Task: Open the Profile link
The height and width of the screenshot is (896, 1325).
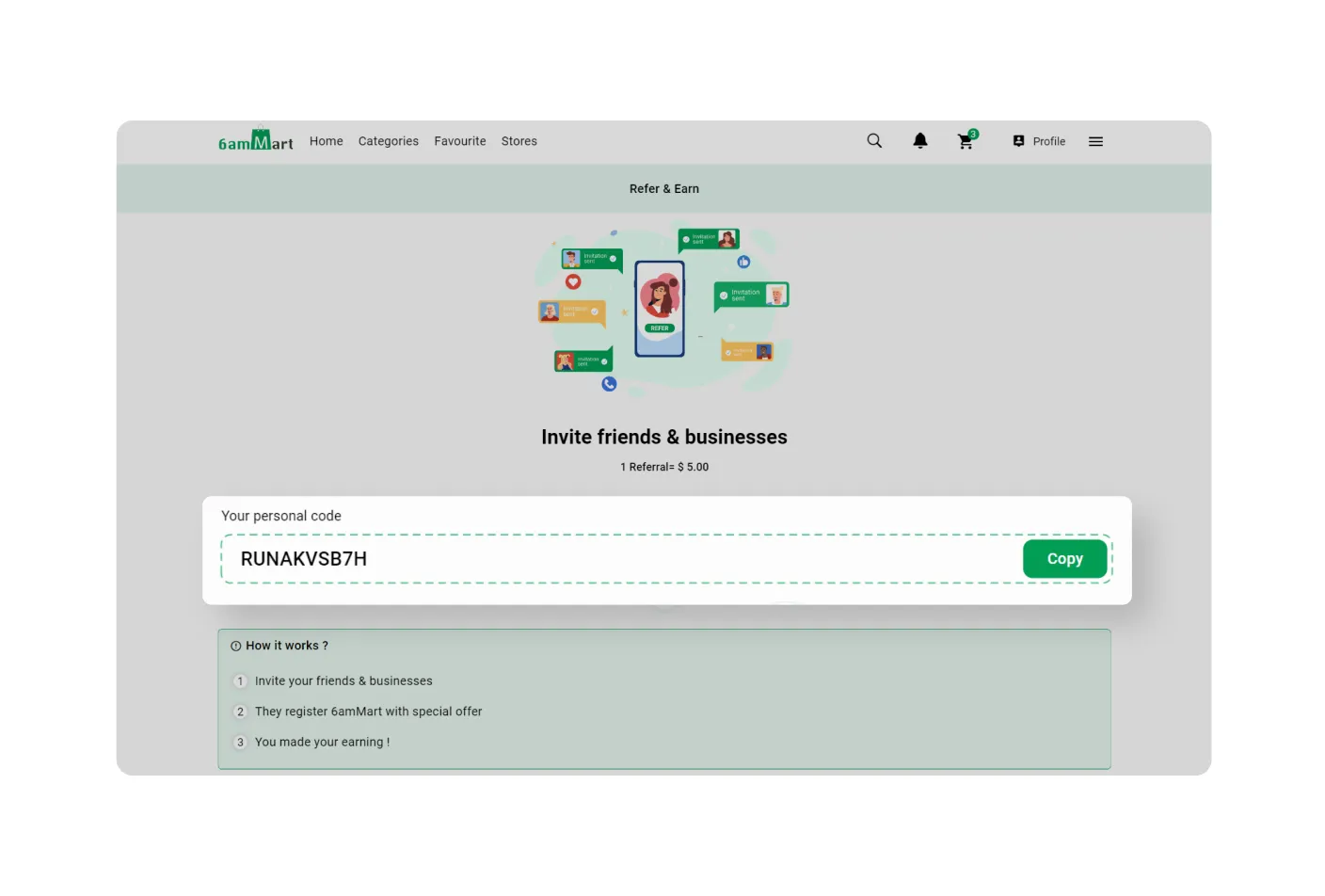Action: point(1040,141)
